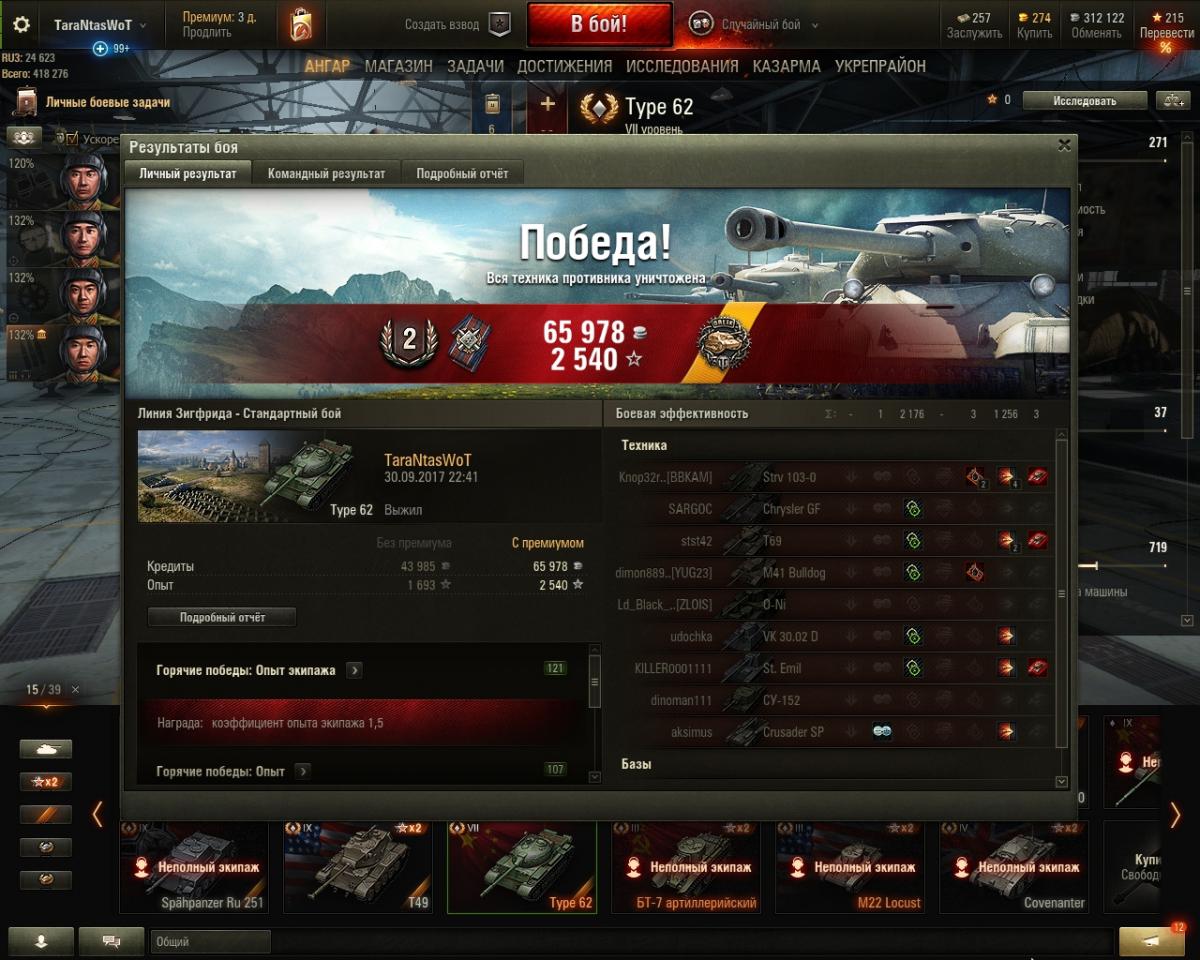1200x960 pixels.
Task: Click the Подробный отчёт button
Action: point(222,617)
